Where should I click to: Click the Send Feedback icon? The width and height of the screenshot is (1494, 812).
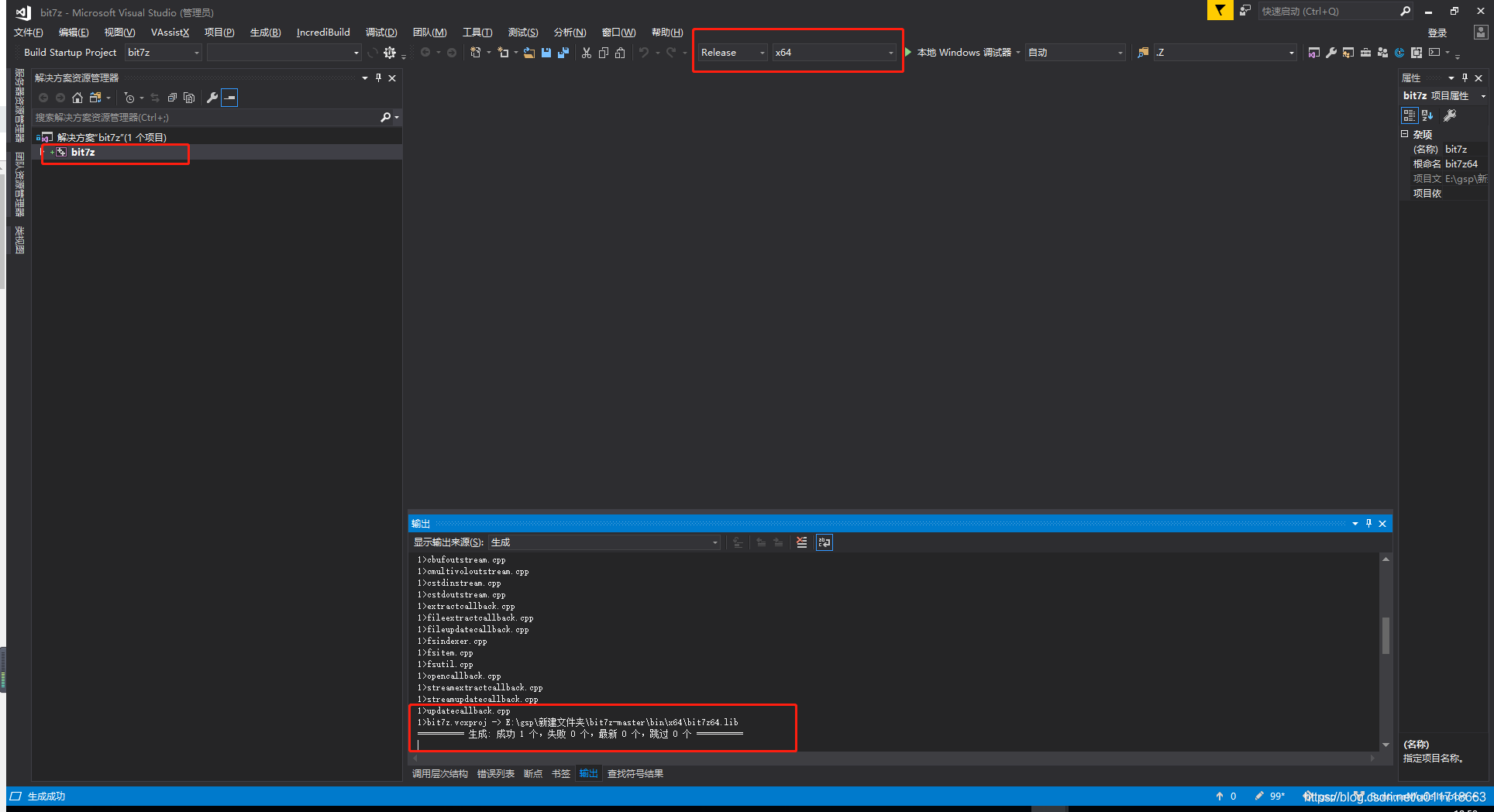point(1245,10)
